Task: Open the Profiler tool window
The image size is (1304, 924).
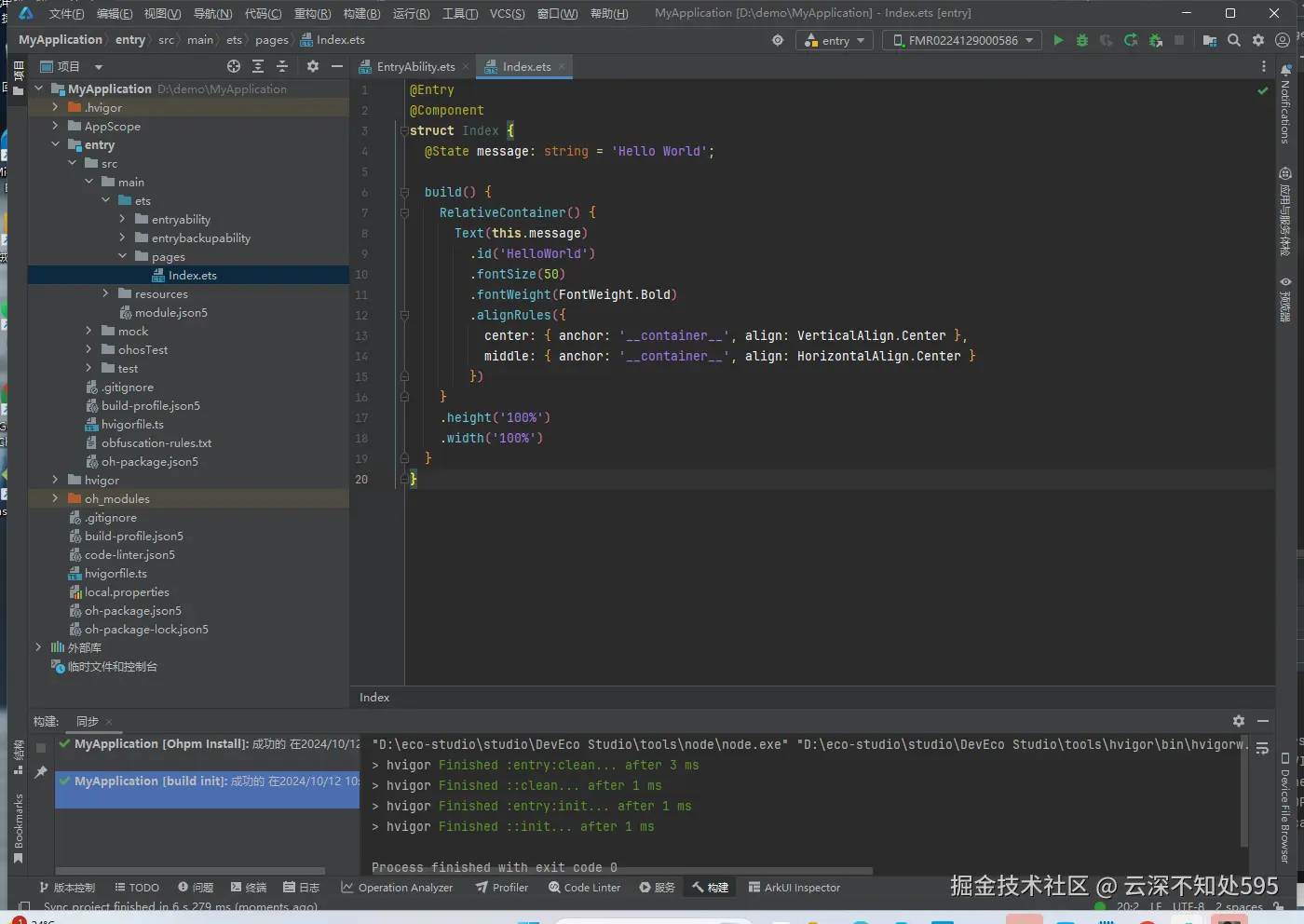Action: (502, 888)
